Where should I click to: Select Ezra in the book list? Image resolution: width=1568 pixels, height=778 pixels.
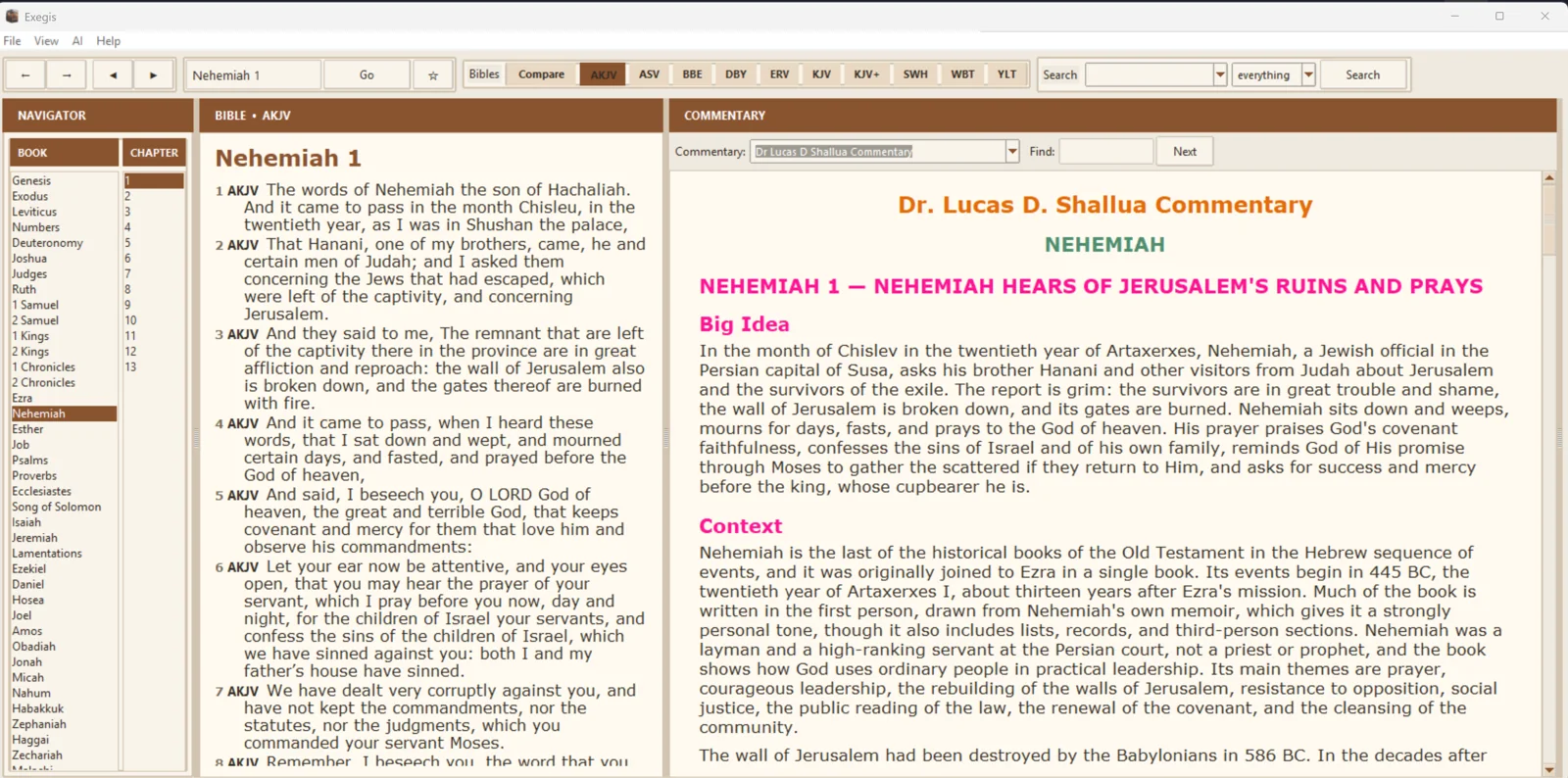[x=64, y=398]
